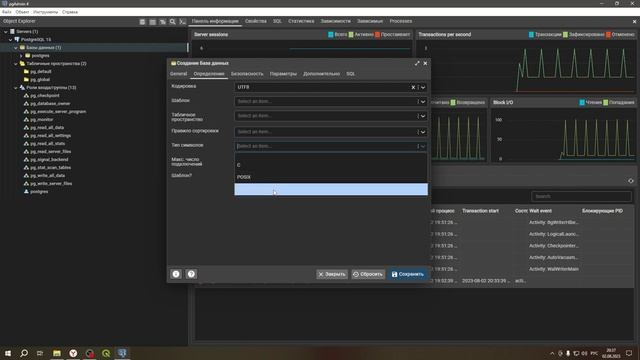Switch to Advanced tab in dialog

point(321,74)
